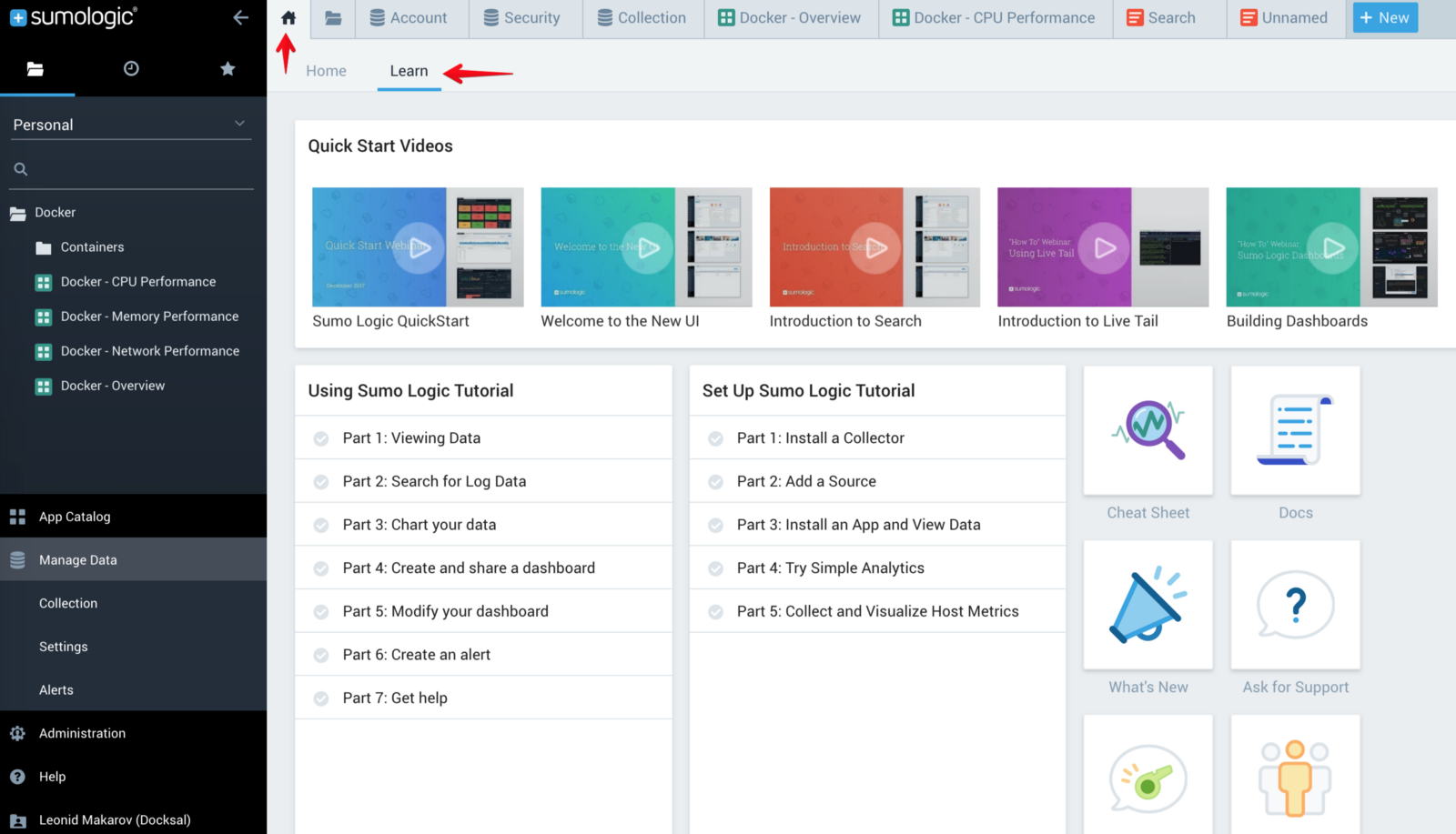Click the Ask for Support tile

click(x=1295, y=606)
